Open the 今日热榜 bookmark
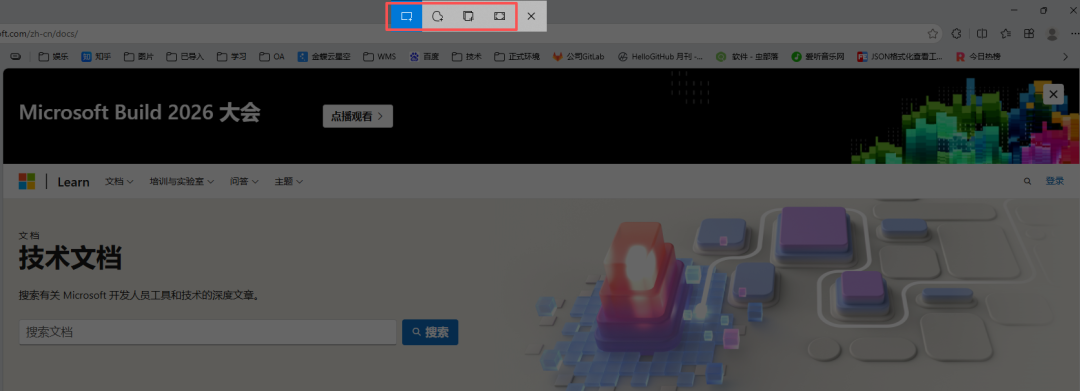Image resolution: width=1080 pixels, height=391 pixels. [978, 56]
